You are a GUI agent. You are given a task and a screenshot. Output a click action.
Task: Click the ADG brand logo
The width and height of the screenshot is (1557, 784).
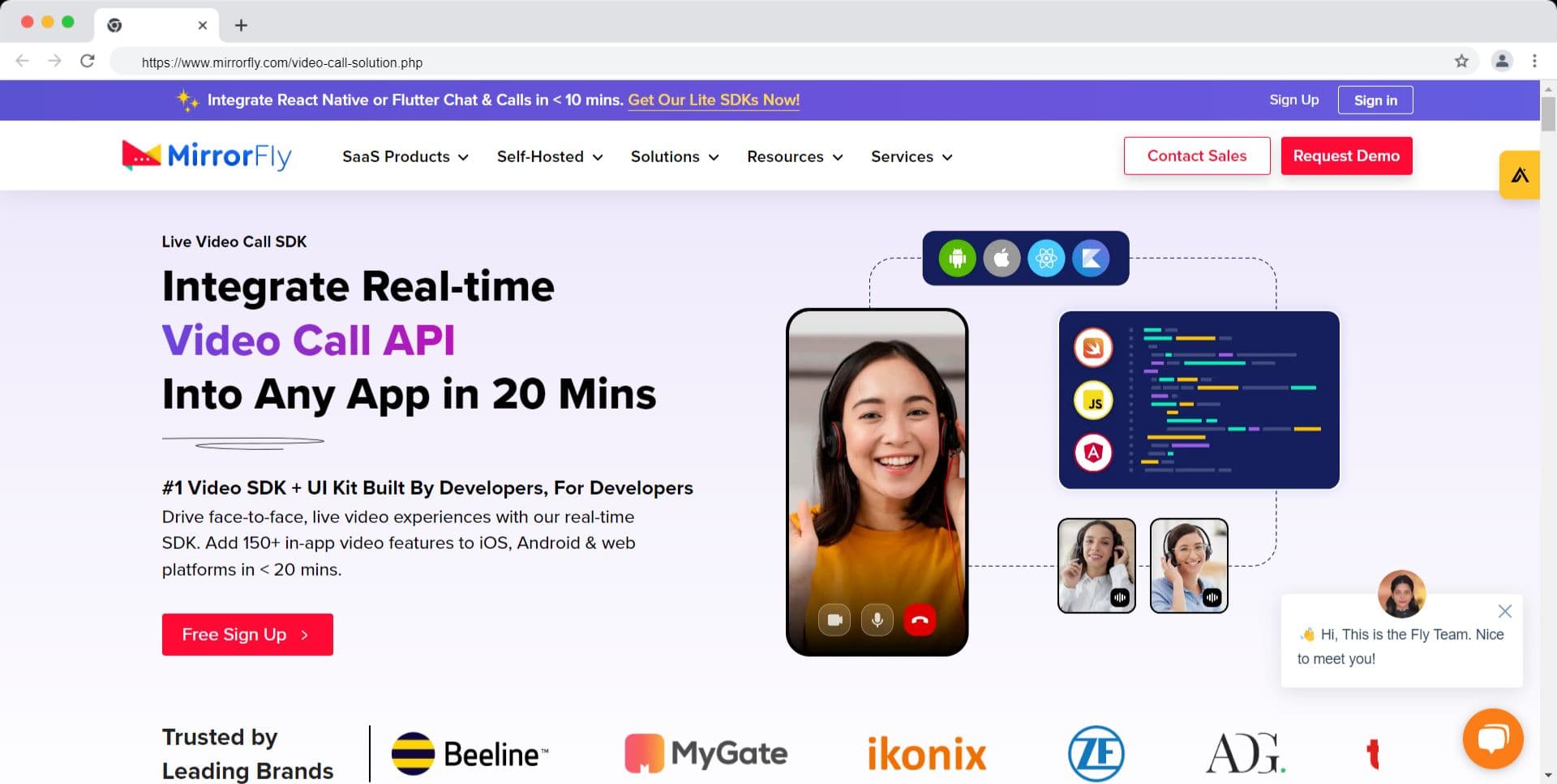pyautogui.click(x=1246, y=753)
